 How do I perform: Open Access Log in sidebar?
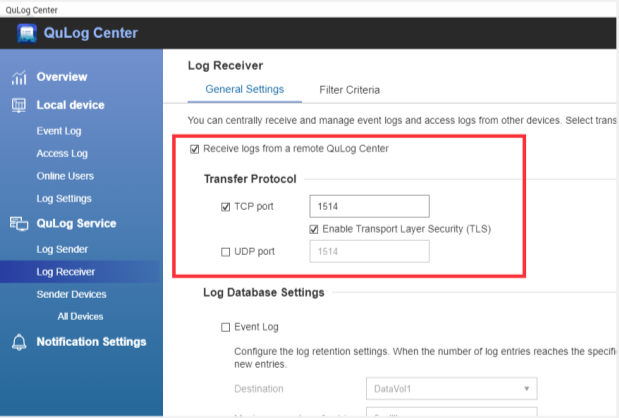[x=62, y=154]
